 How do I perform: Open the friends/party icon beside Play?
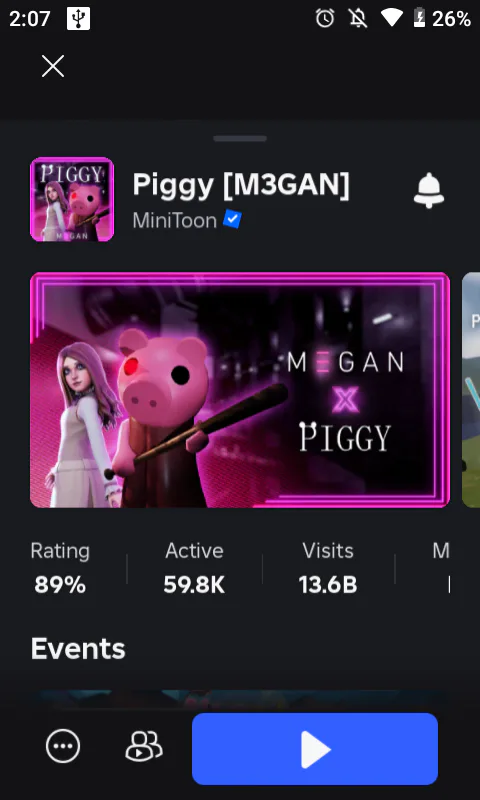tap(143, 746)
